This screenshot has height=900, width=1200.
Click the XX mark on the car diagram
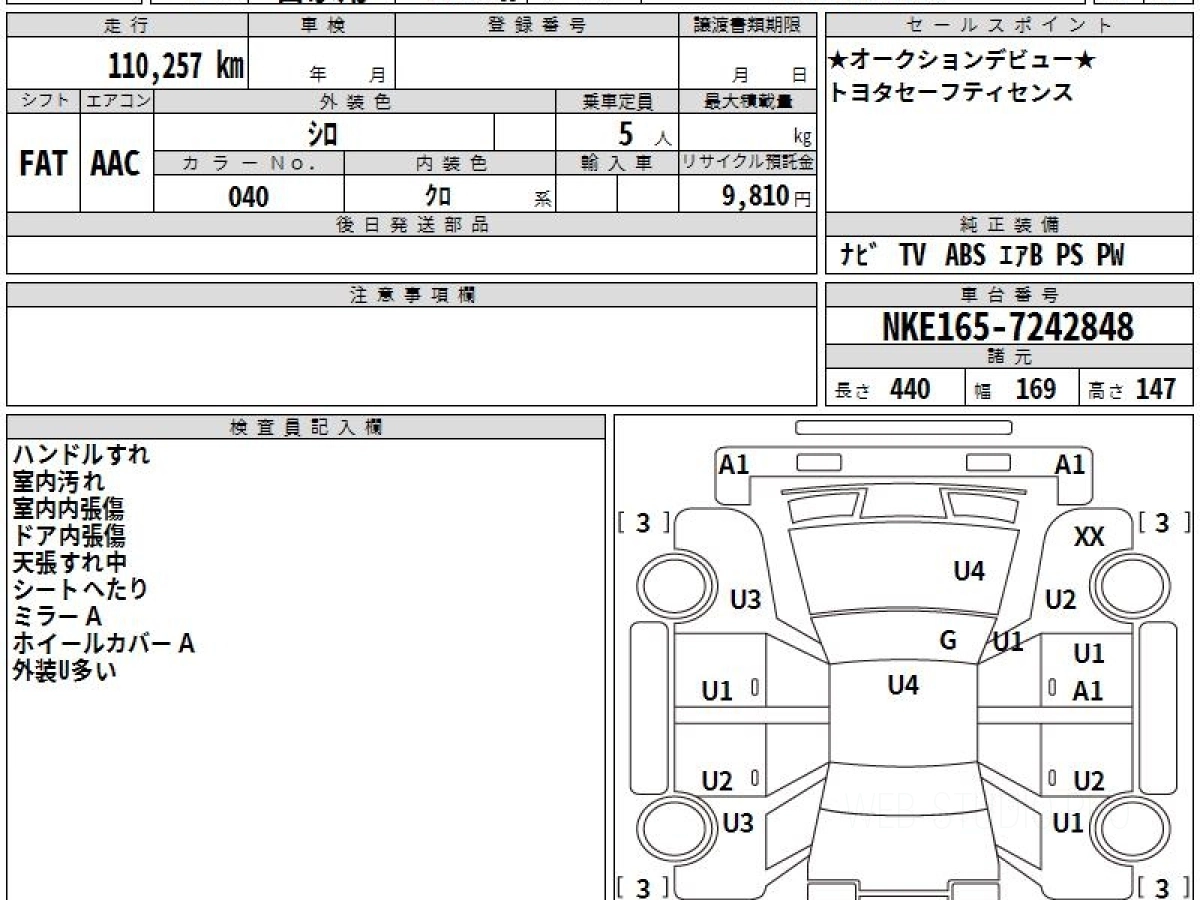coord(1089,537)
